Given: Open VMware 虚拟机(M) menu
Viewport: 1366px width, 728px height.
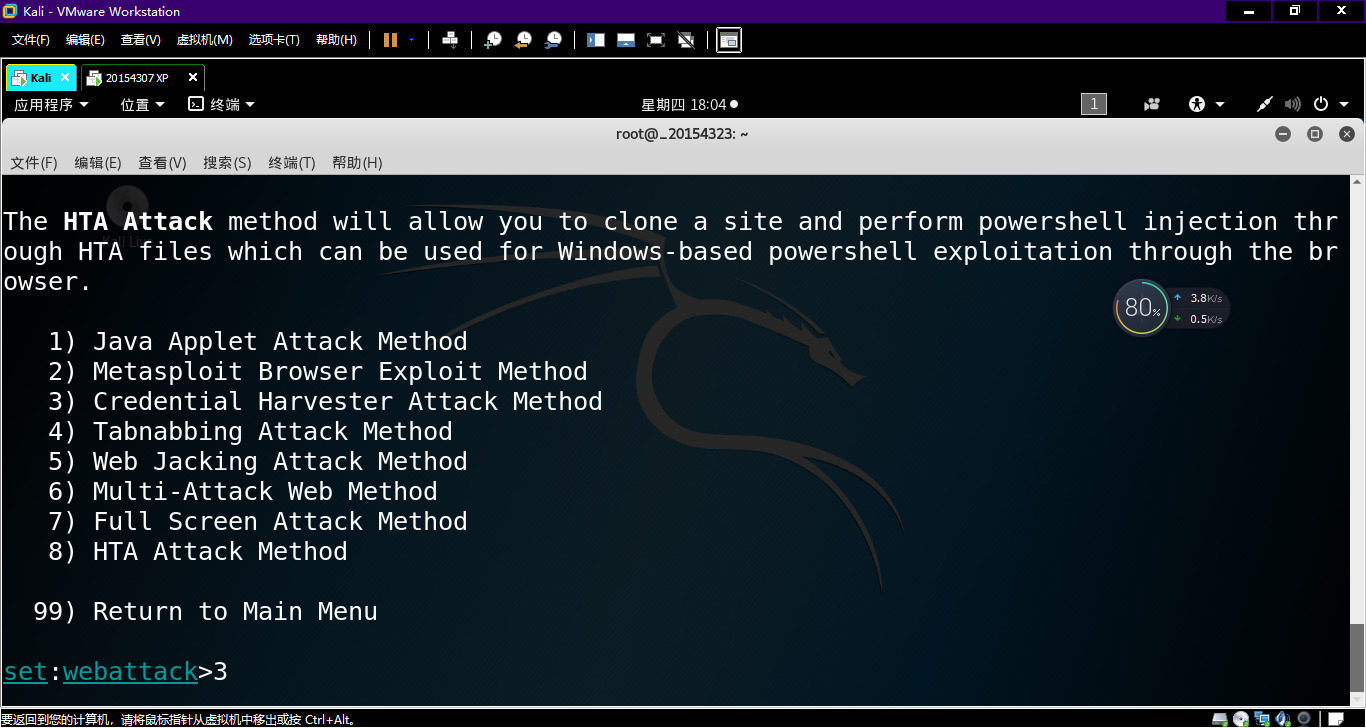Looking at the screenshot, I should point(204,40).
